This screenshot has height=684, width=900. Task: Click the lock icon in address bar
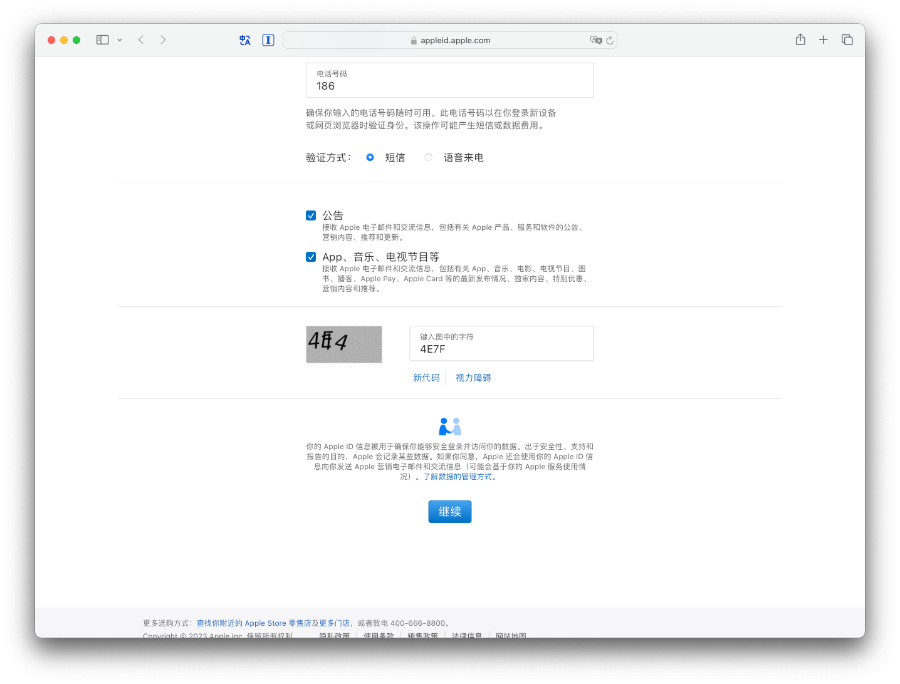click(x=413, y=41)
